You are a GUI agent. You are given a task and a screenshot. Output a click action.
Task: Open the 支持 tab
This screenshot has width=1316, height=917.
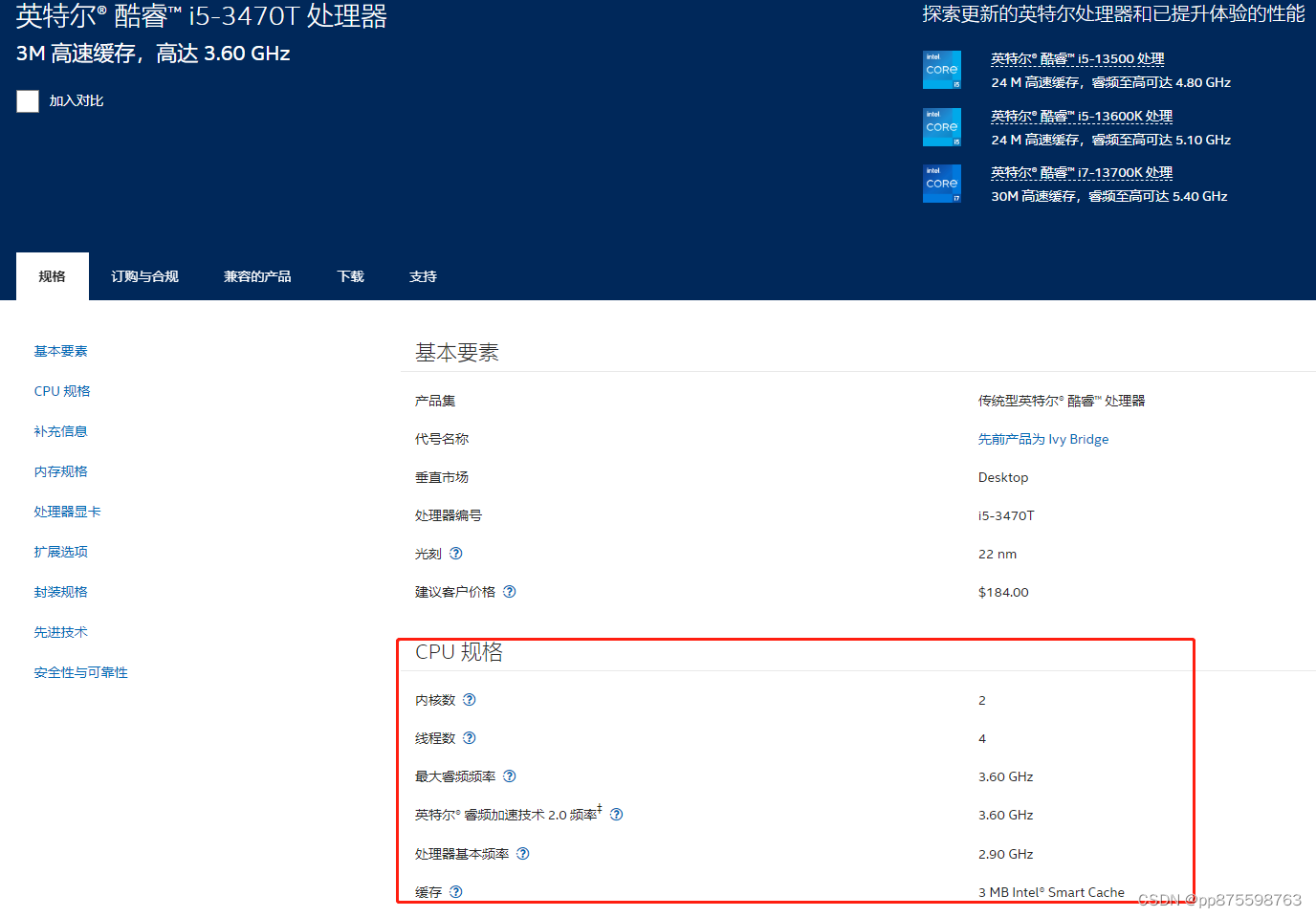(423, 276)
